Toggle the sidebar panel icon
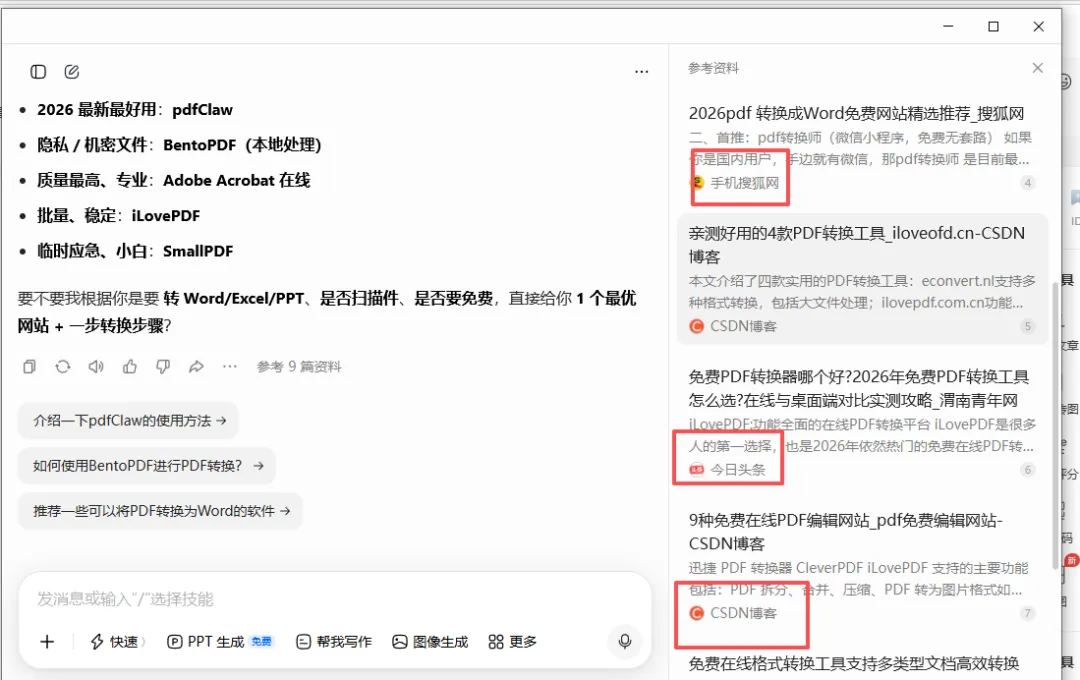The width and height of the screenshot is (1080, 680). [x=38, y=72]
